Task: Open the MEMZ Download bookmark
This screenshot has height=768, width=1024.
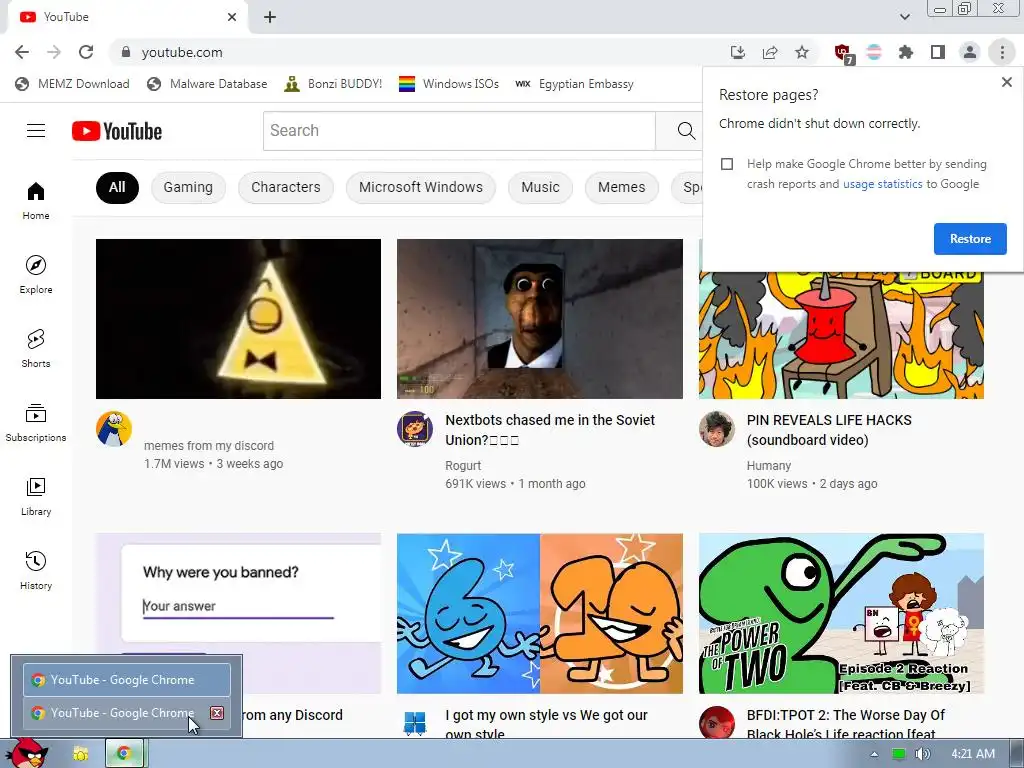Action: tap(72, 84)
